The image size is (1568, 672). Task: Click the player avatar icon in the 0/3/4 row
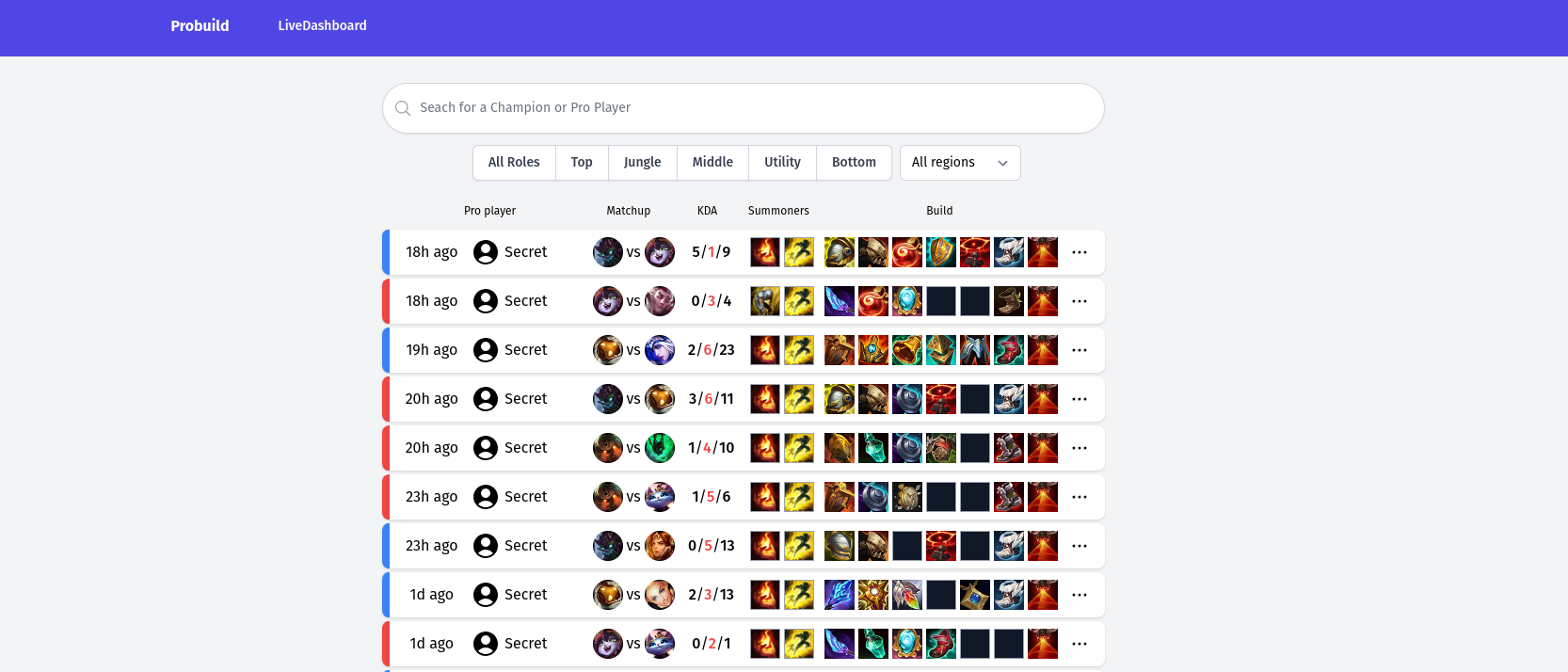486,301
